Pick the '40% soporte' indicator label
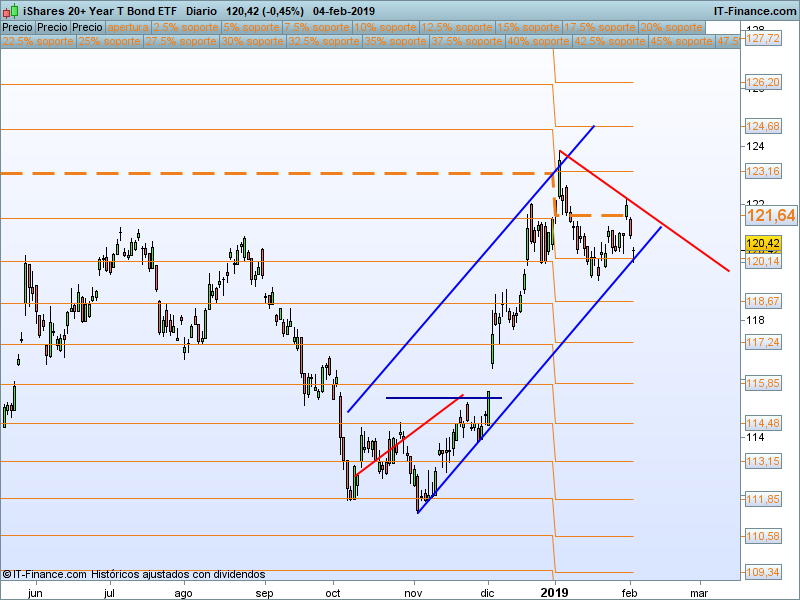The height and width of the screenshot is (600, 800). coord(538,41)
